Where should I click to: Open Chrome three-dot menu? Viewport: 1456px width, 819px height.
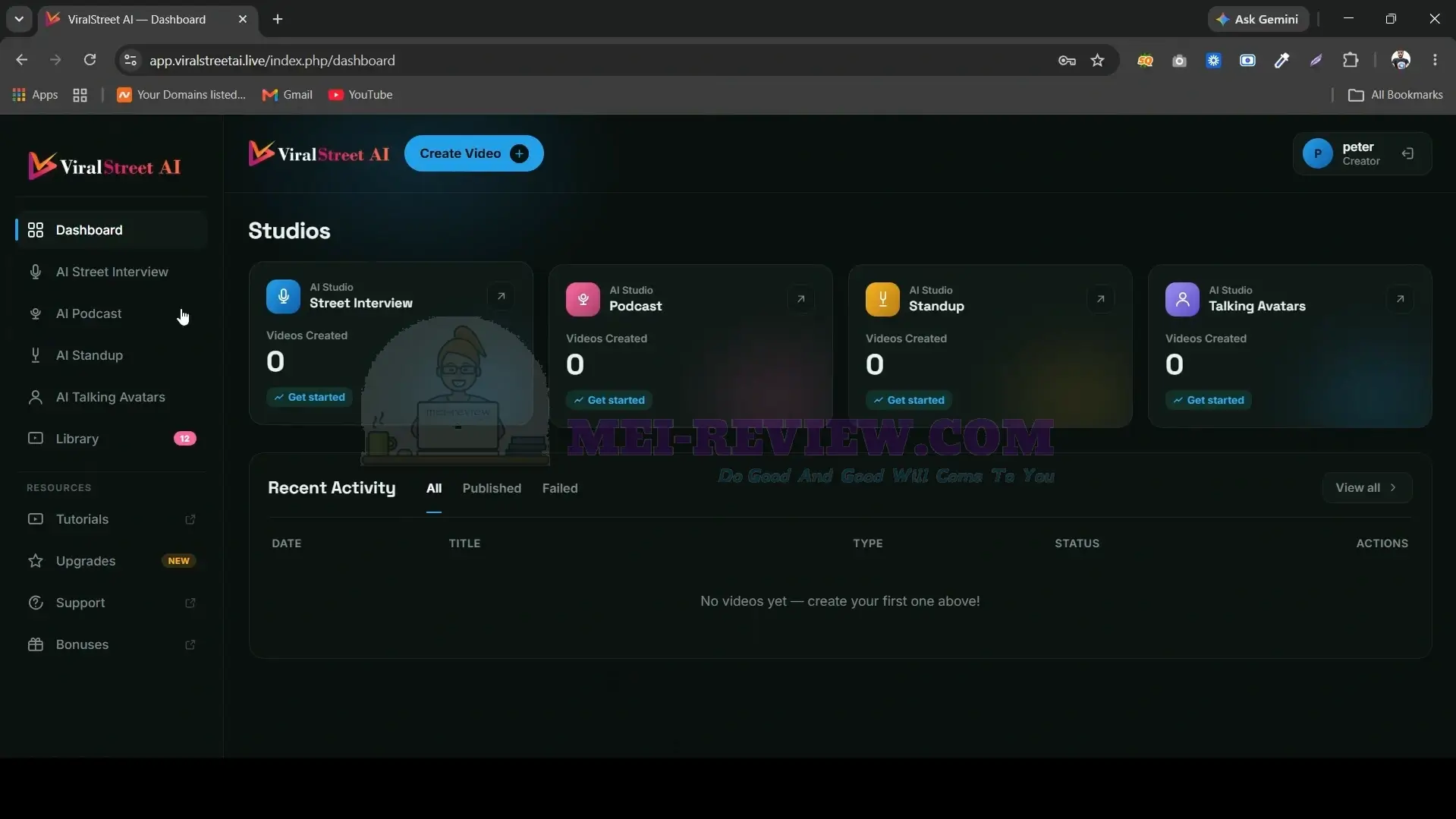pyautogui.click(x=1435, y=60)
